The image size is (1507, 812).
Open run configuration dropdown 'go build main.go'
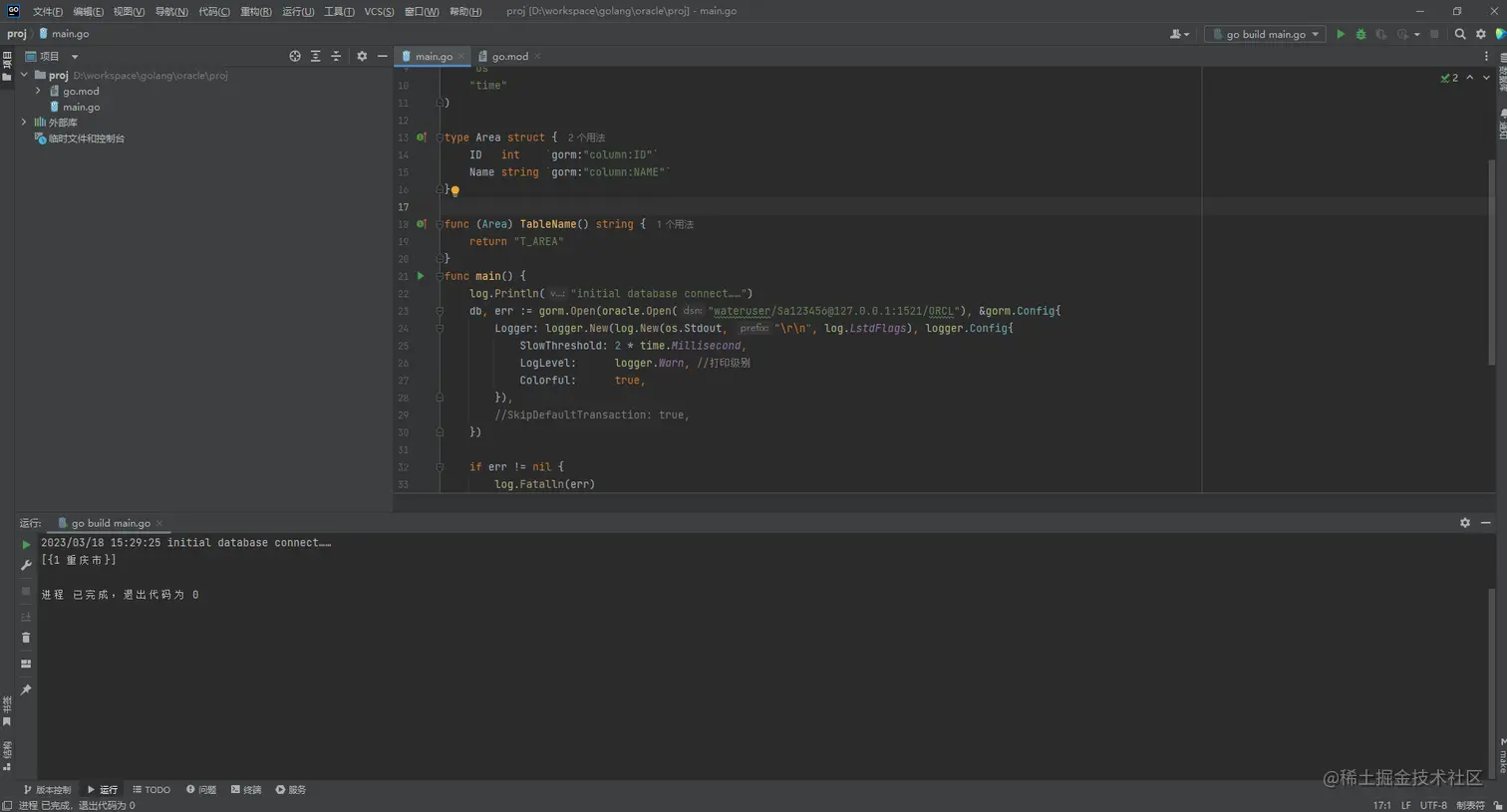point(1265,34)
